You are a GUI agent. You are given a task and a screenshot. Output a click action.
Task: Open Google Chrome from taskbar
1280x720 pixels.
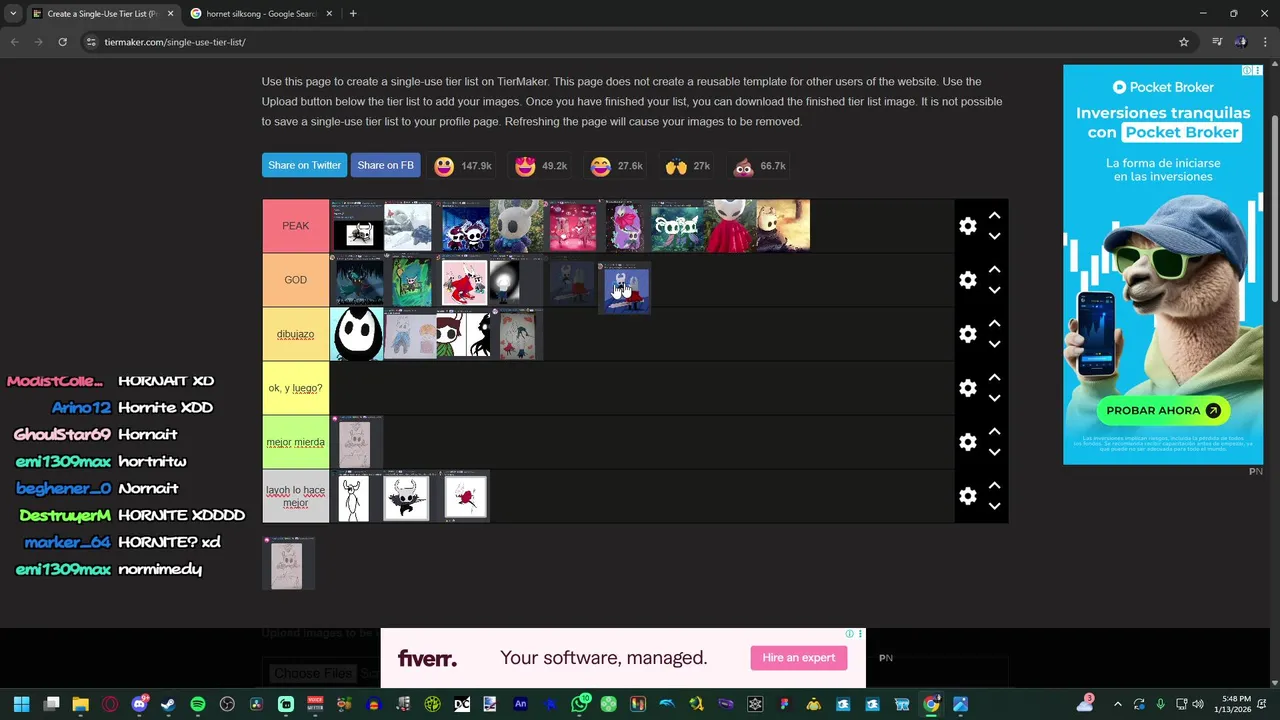point(931,704)
